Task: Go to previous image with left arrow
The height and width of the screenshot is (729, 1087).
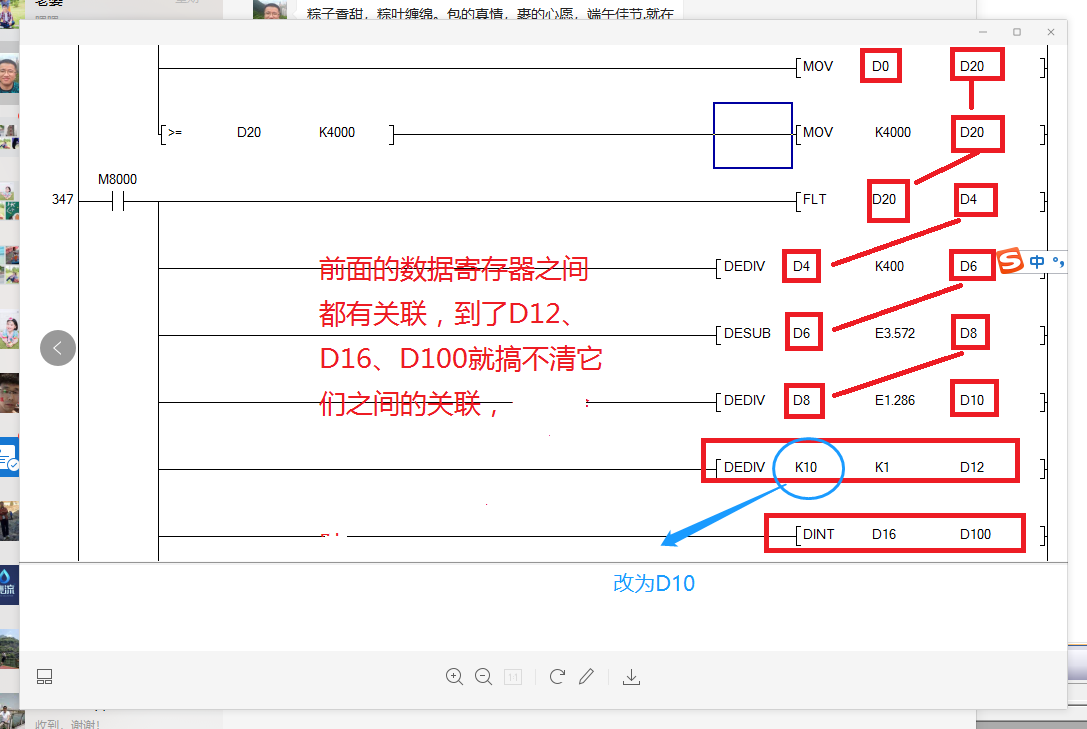Action: click(58, 348)
